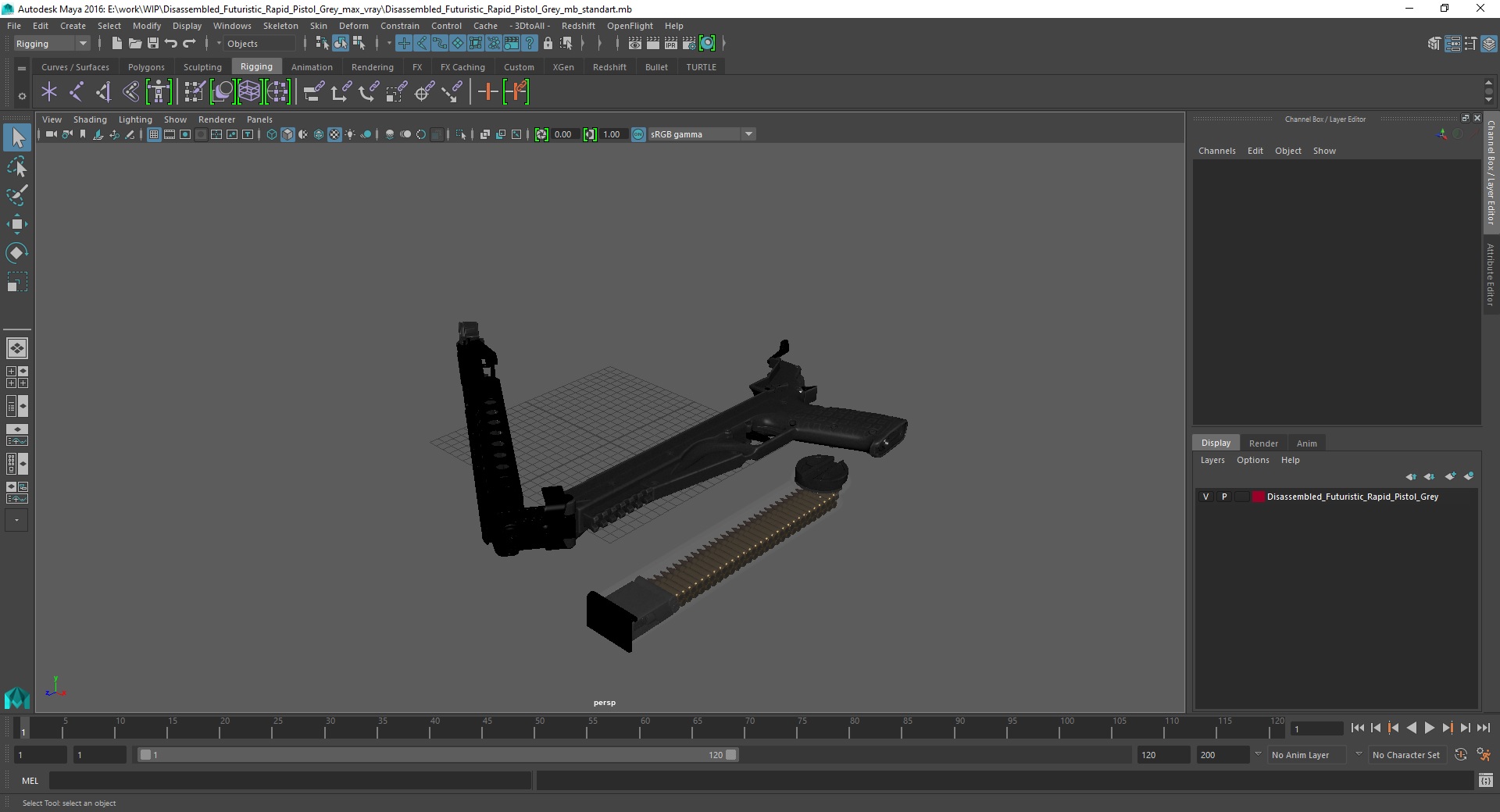Screen dimensions: 1500x812
Task: Click the pistol layer red color swatch
Action: coord(1258,497)
